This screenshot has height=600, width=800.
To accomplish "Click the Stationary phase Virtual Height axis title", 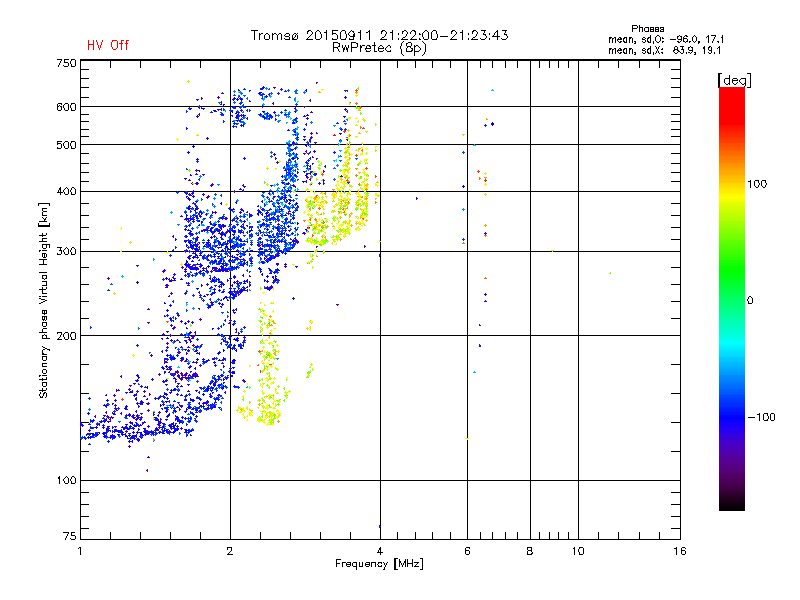I will tap(44, 301).
